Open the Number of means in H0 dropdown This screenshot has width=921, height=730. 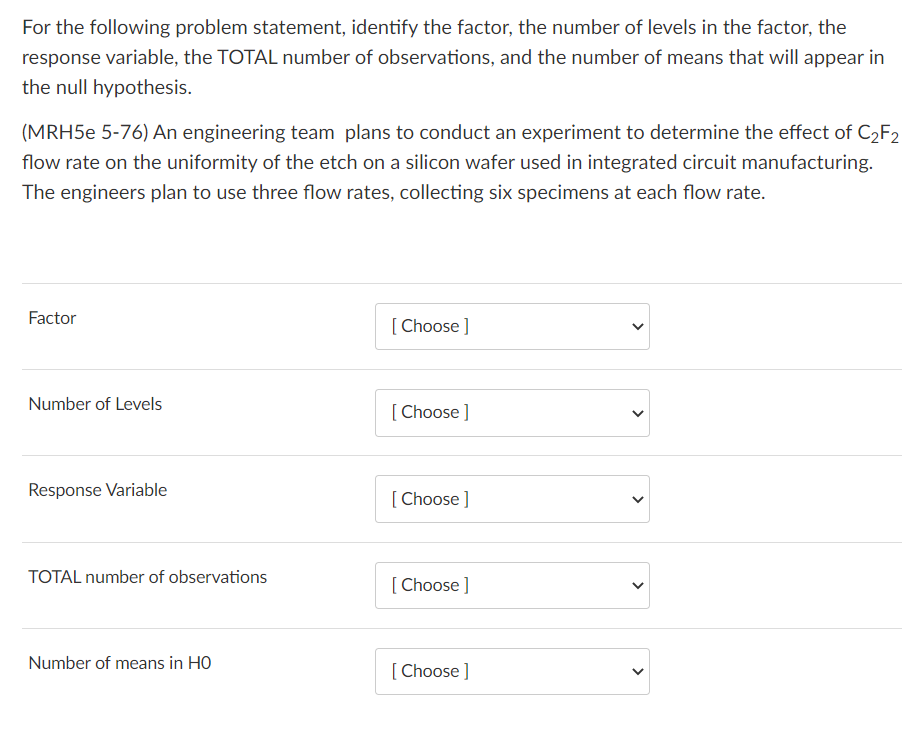pyautogui.click(x=512, y=671)
